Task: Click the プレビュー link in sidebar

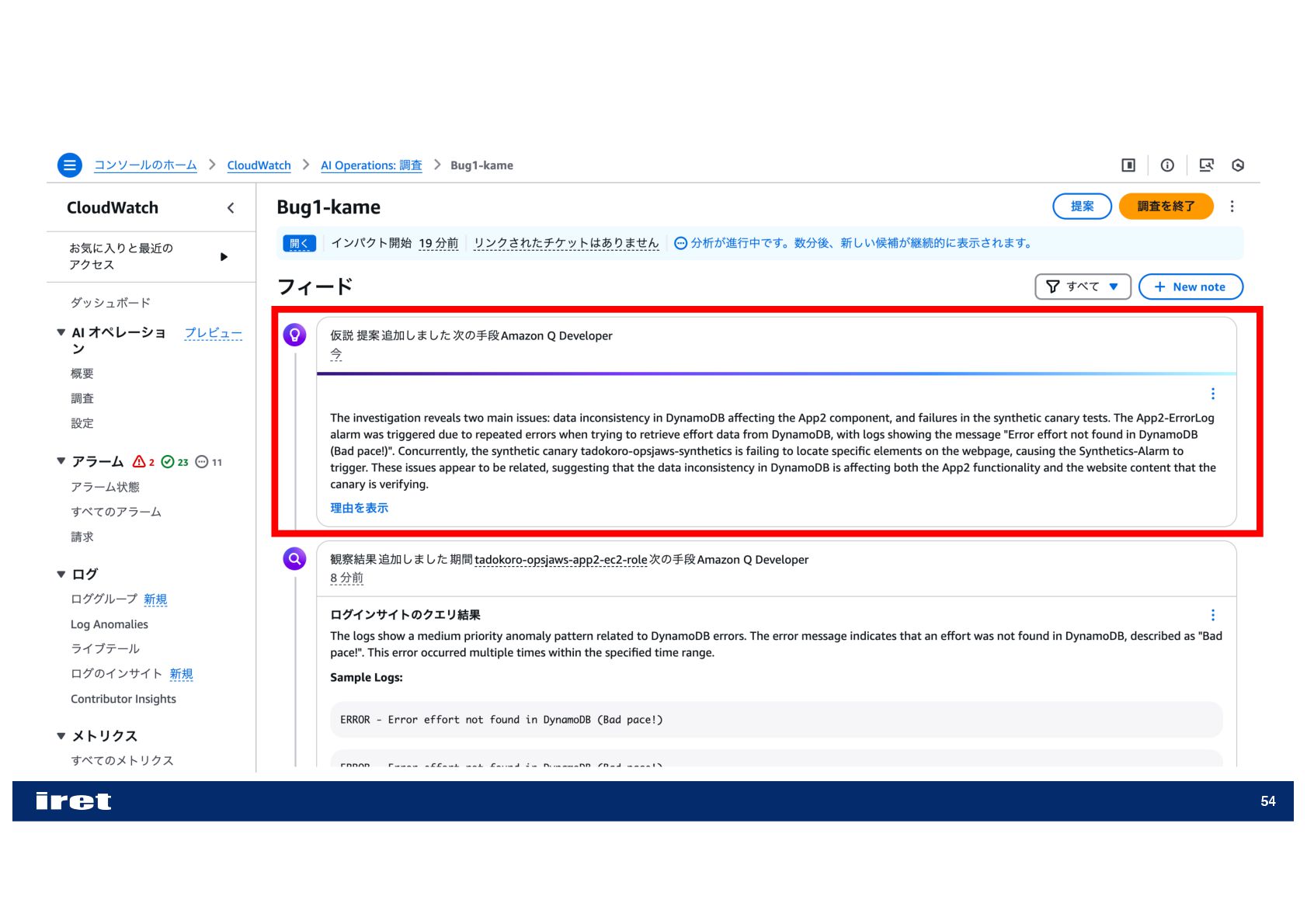Action: [x=213, y=333]
